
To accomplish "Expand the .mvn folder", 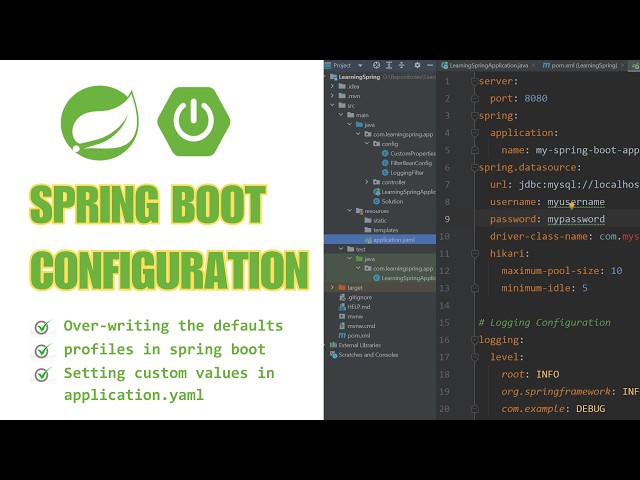I will click(332, 96).
